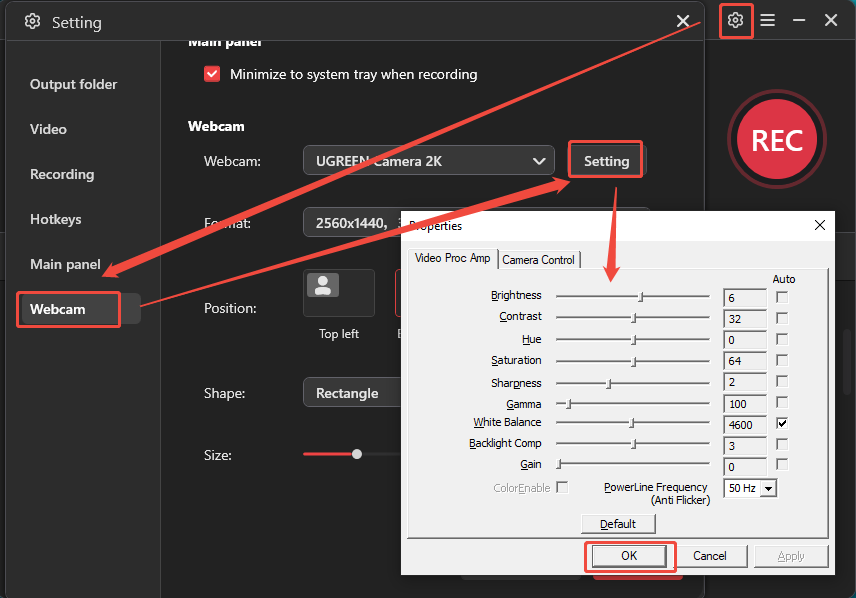
Task: Open the hamburger menu icon
Action: click(767, 20)
